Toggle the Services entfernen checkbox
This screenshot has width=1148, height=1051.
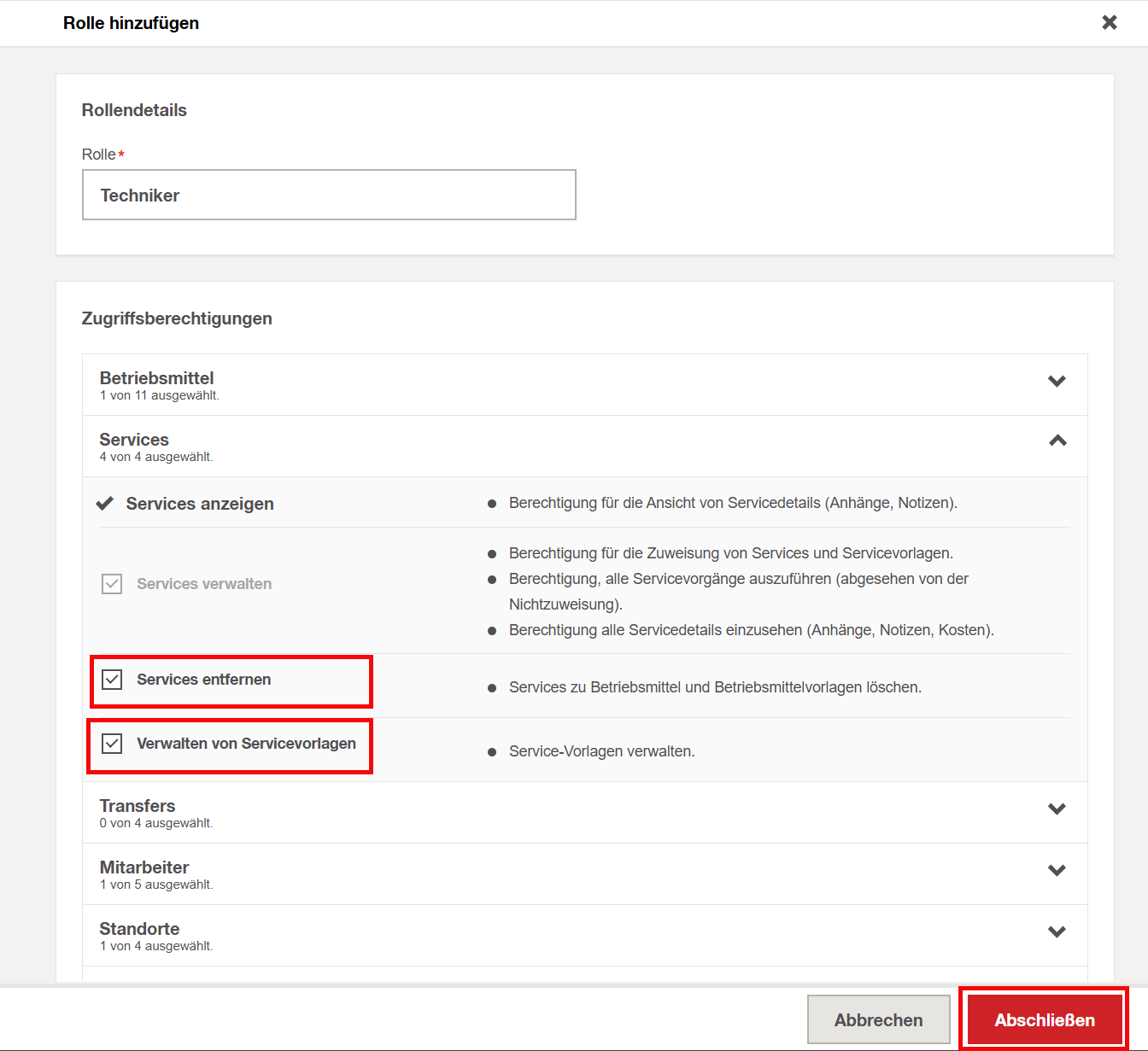coord(112,680)
